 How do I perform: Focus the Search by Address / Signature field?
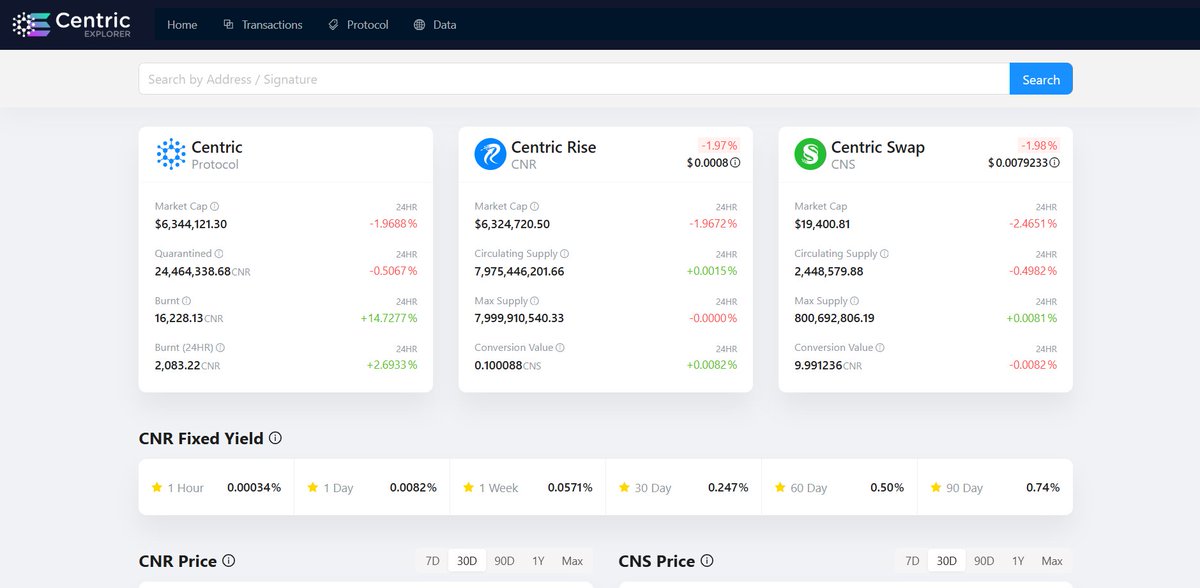574,79
